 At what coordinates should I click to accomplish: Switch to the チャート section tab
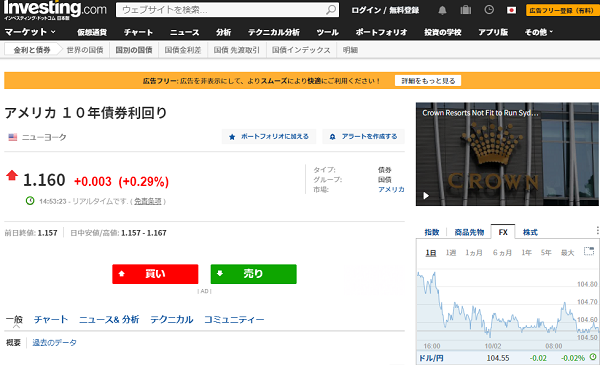[51, 319]
